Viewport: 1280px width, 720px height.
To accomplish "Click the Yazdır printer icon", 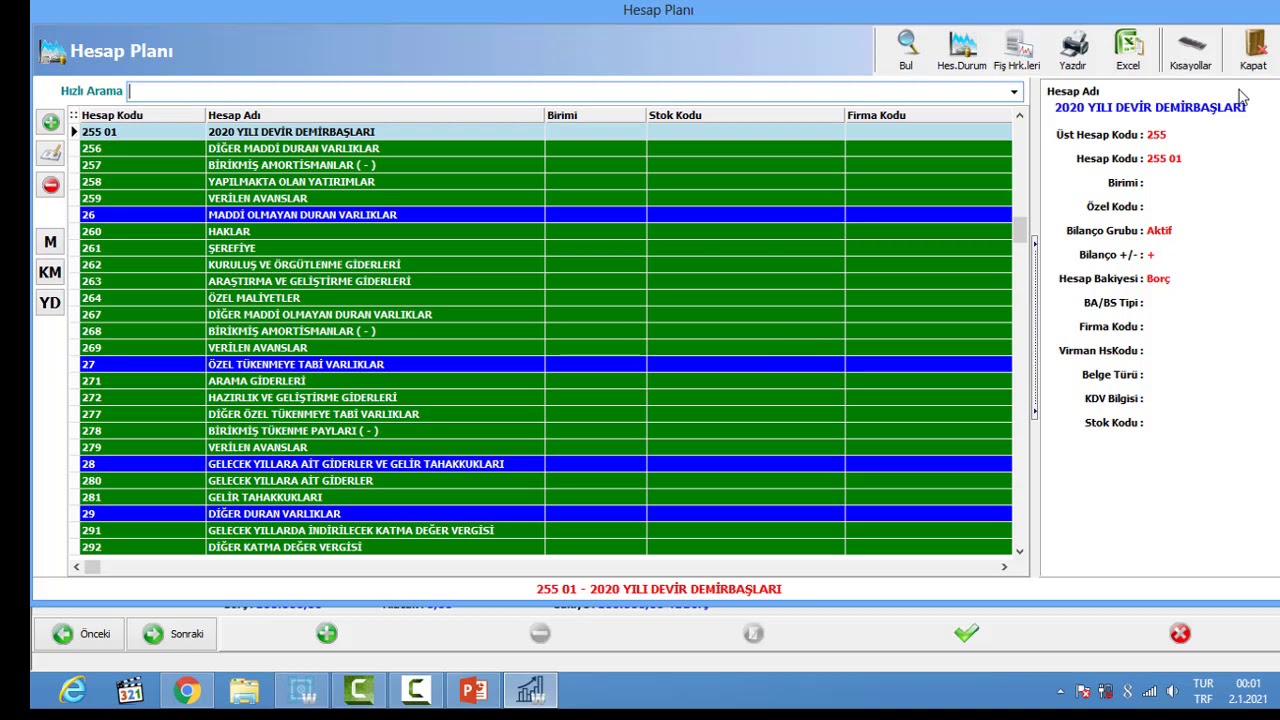I will click(x=1073, y=44).
